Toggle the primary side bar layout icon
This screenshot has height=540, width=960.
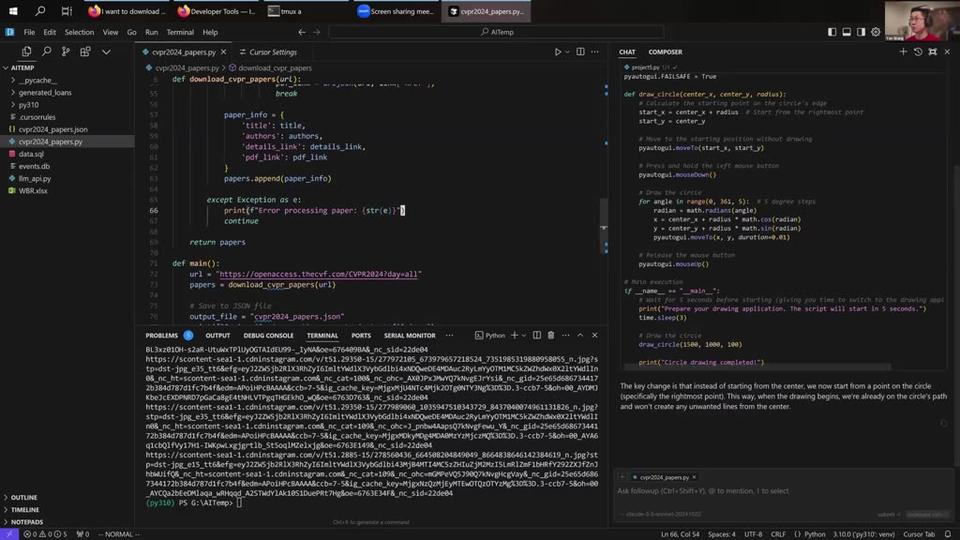[831, 32]
